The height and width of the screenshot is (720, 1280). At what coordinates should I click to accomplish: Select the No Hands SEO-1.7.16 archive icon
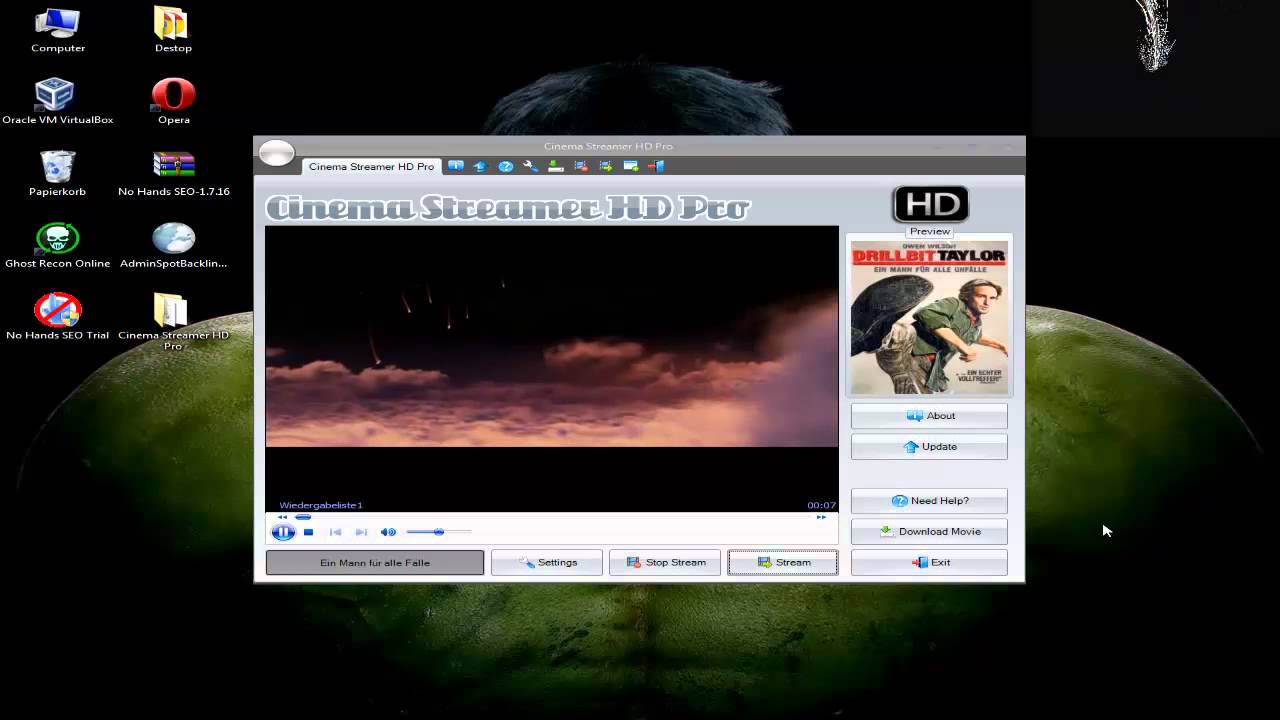174,173
